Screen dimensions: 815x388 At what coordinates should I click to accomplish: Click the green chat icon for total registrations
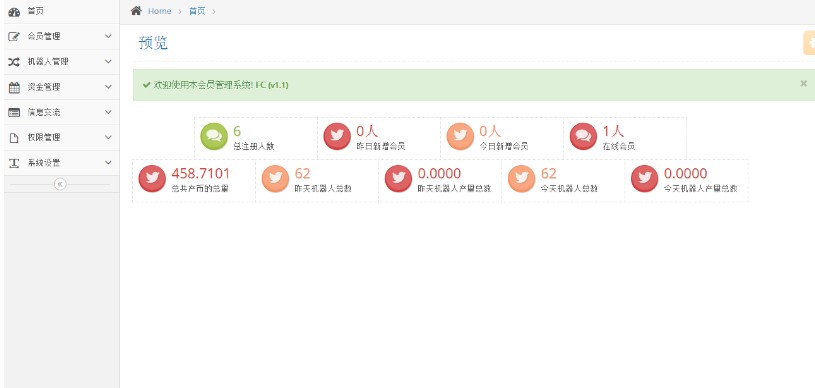tap(214, 136)
